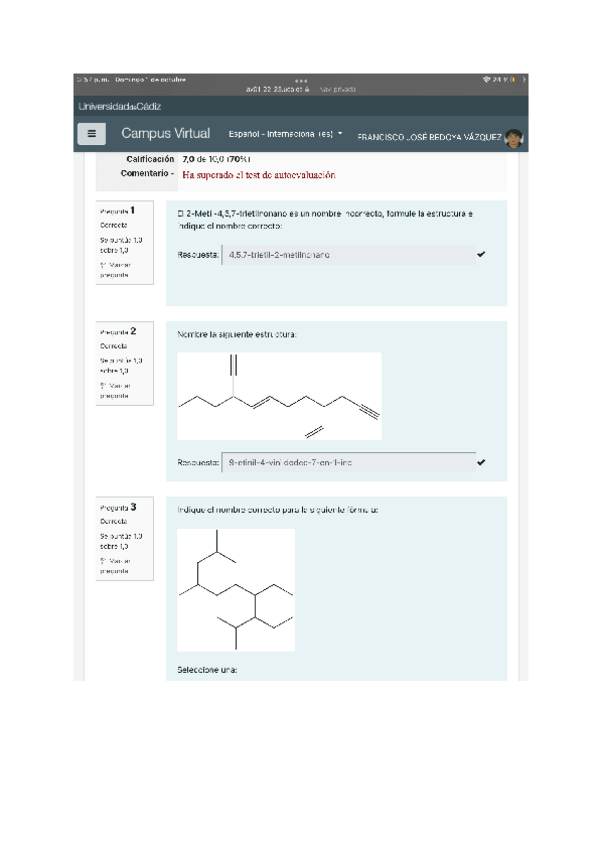
Task: Click the question 1 answer field
Action: (x=348, y=255)
